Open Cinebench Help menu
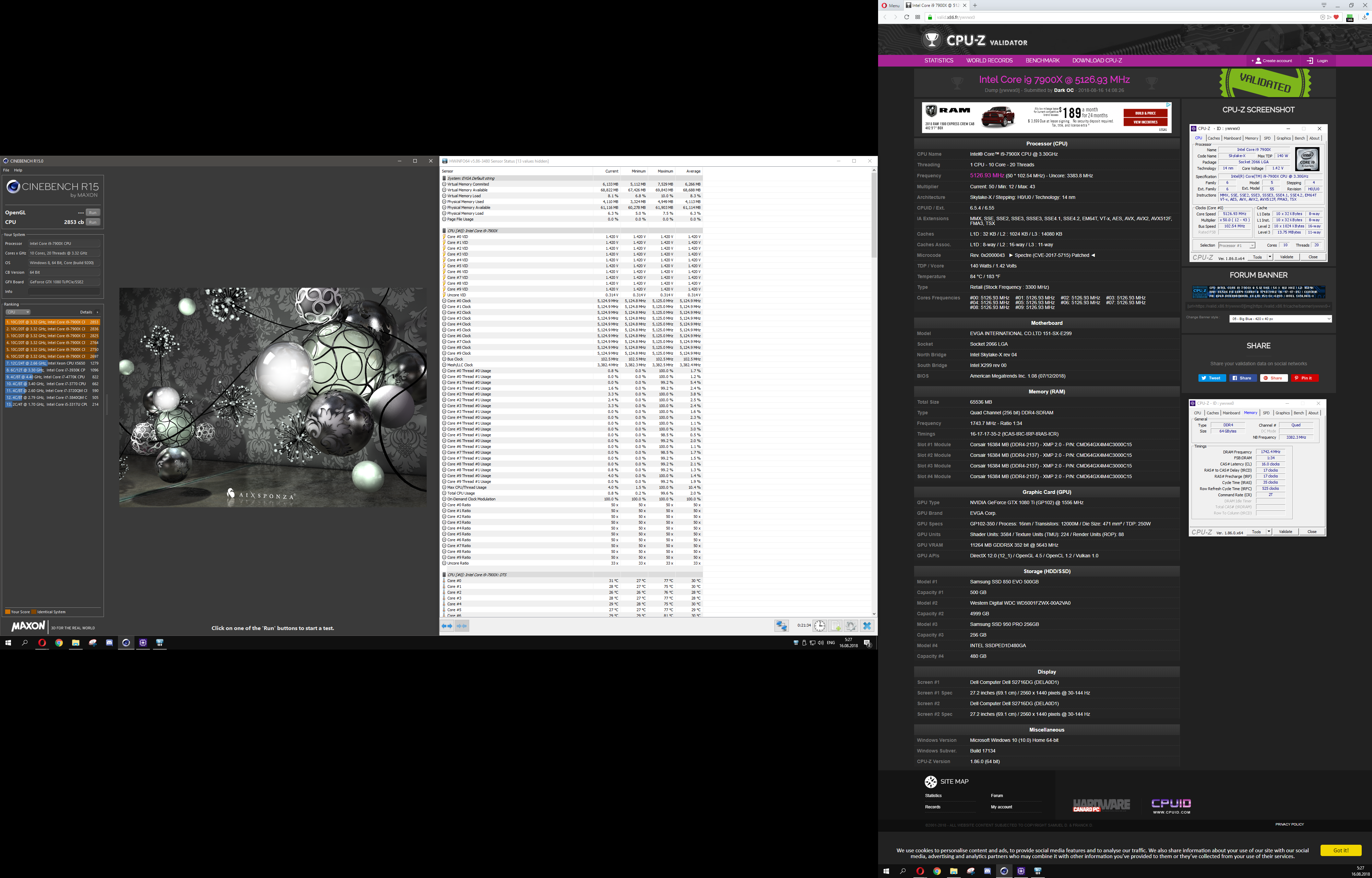 [x=18, y=170]
